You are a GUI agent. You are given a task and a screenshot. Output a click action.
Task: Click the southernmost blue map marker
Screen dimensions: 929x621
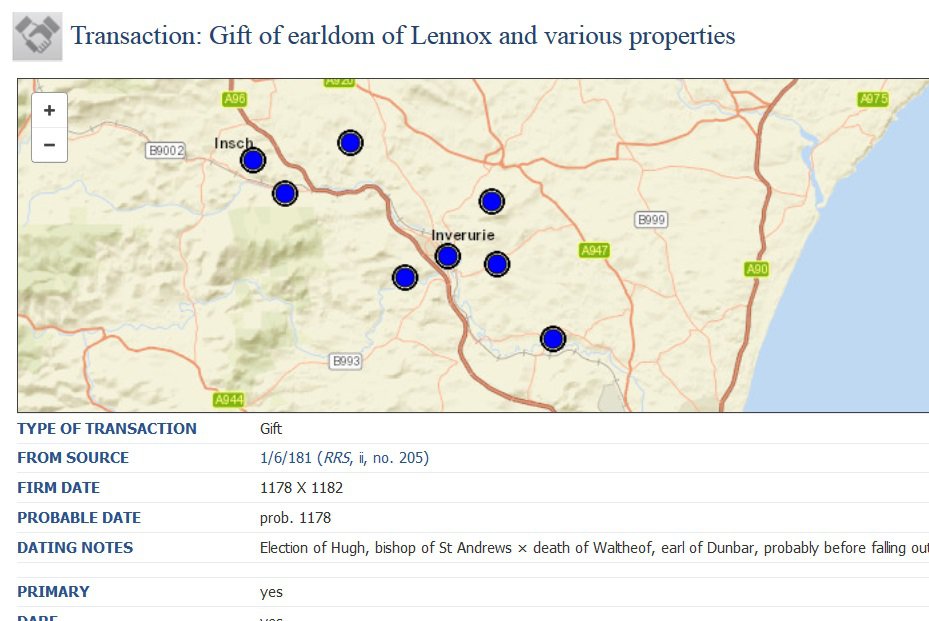(x=553, y=339)
